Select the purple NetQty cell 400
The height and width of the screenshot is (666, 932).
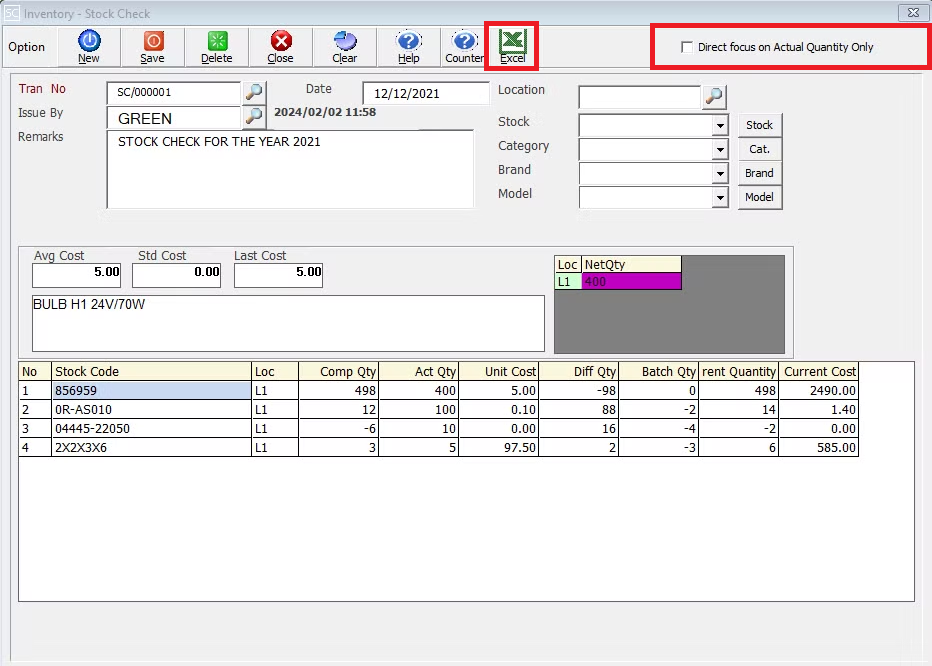pyautogui.click(x=631, y=281)
